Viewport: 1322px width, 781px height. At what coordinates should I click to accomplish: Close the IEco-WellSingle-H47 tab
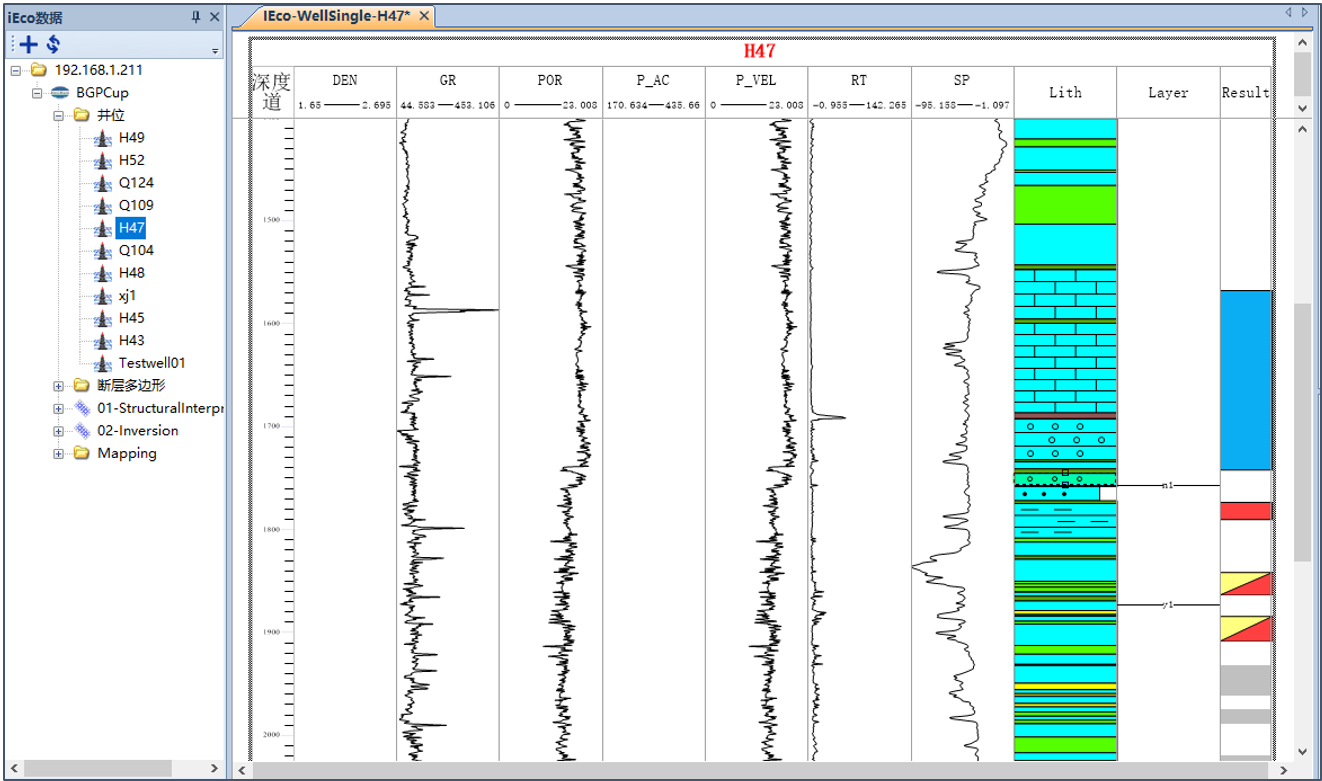point(424,16)
